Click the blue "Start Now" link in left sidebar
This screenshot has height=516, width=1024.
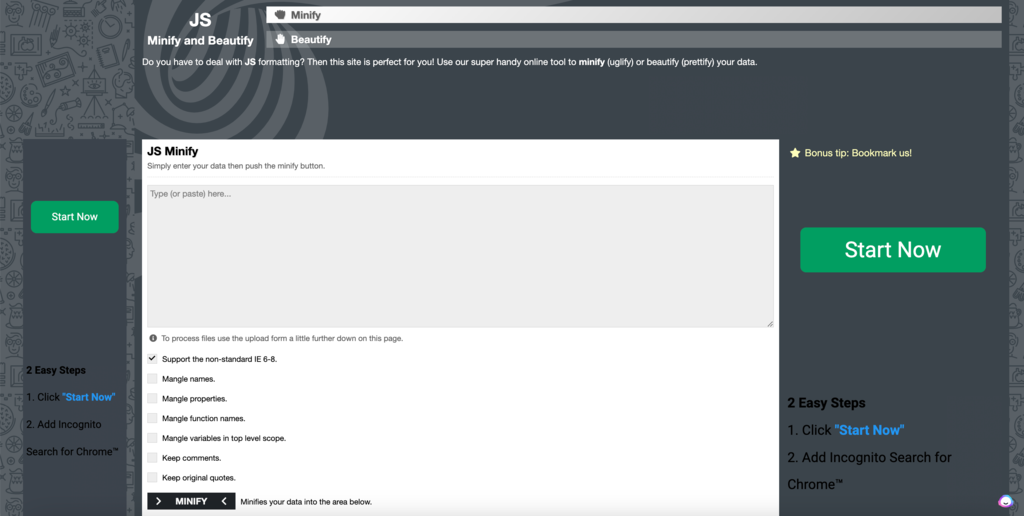click(x=88, y=397)
